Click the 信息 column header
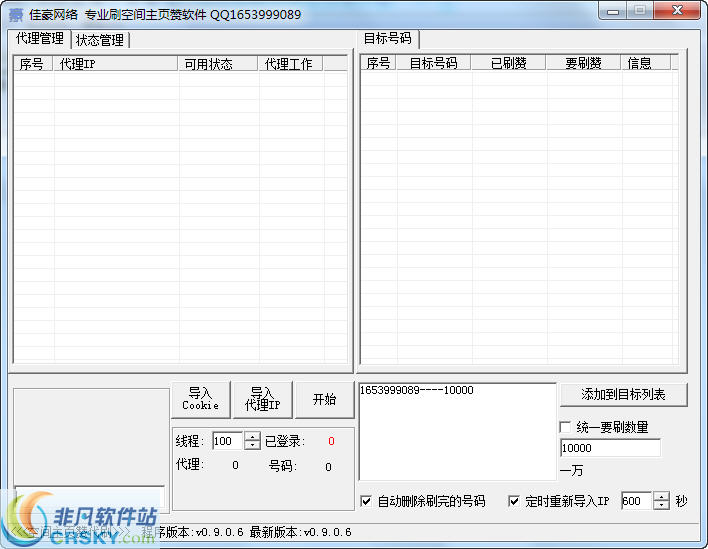 pyautogui.click(x=646, y=63)
